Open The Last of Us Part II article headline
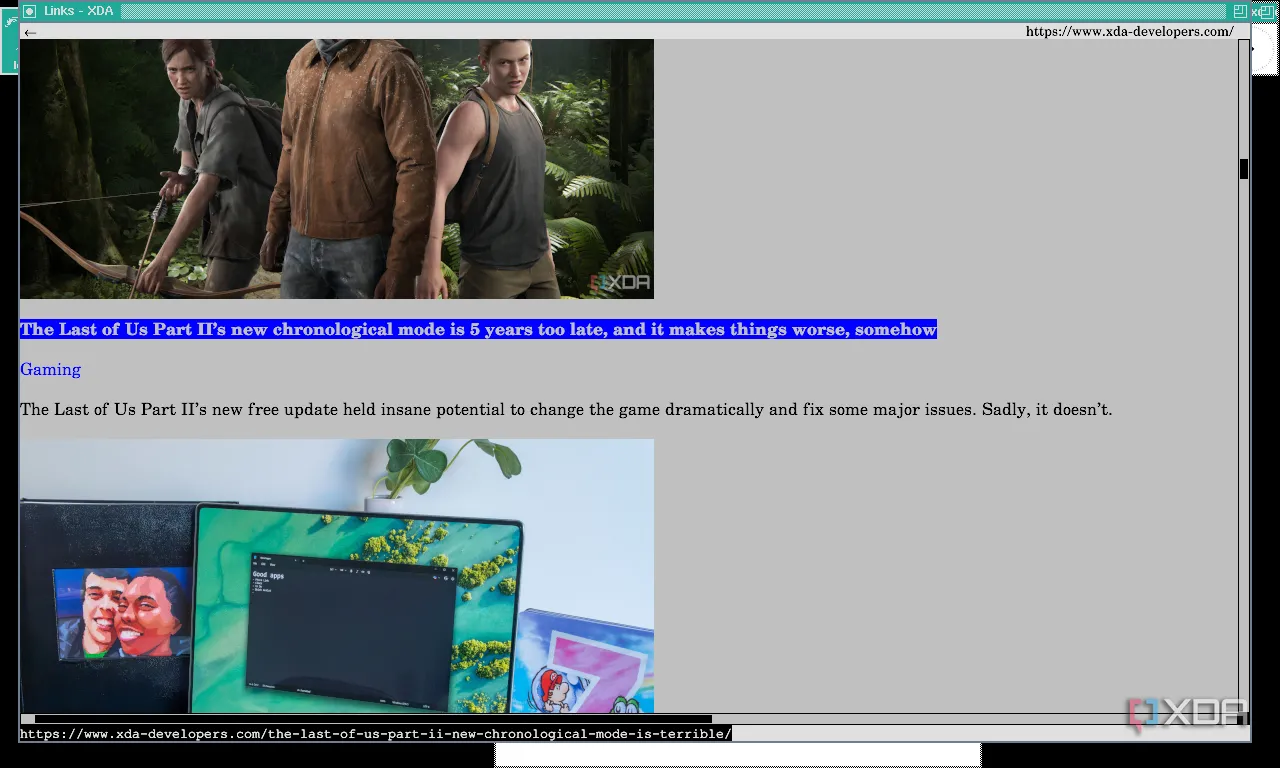The height and width of the screenshot is (768, 1280). [478, 329]
